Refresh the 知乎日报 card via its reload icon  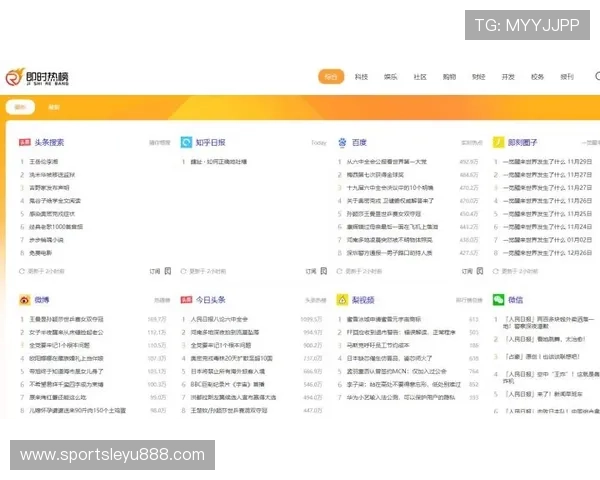(183, 271)
